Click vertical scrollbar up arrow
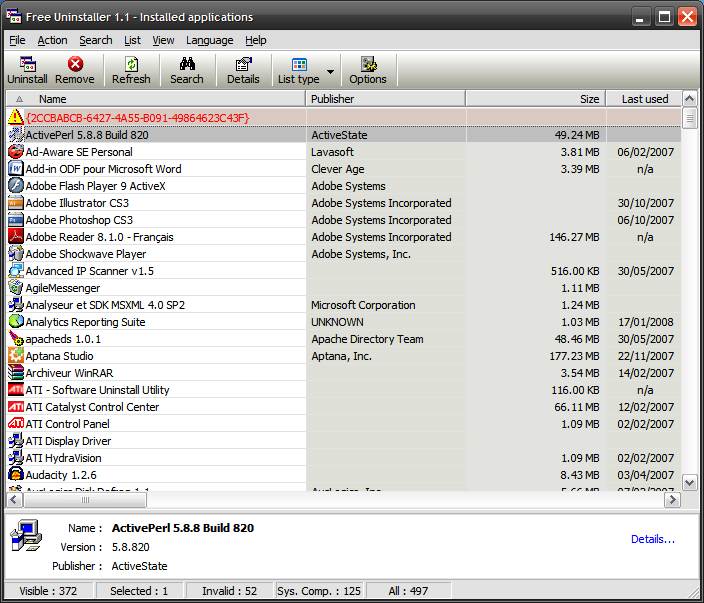The image size is (704, 603). pos(690,98)
